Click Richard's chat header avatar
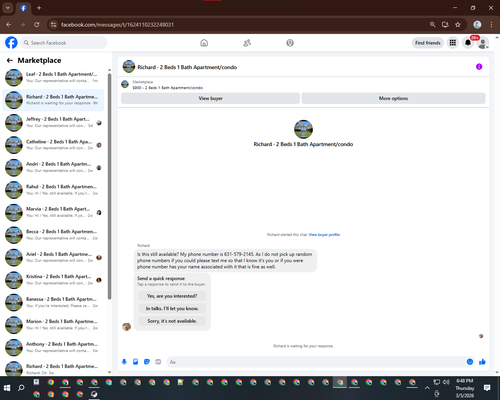Image resolution: width=500 pixels, height=400 pixels. click(x=129, y=67)
